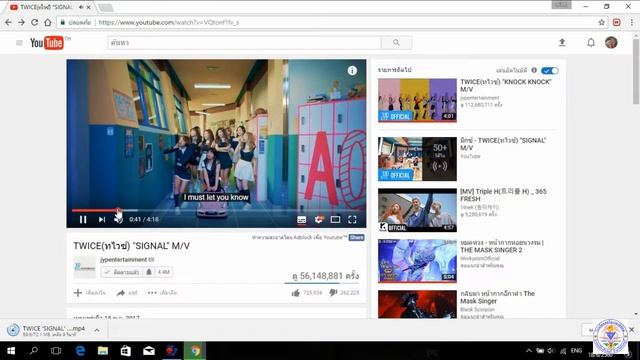This screenshot has width=640, height=360.
Task: Click the jypentertainment channel name
Action: point(124,260)
